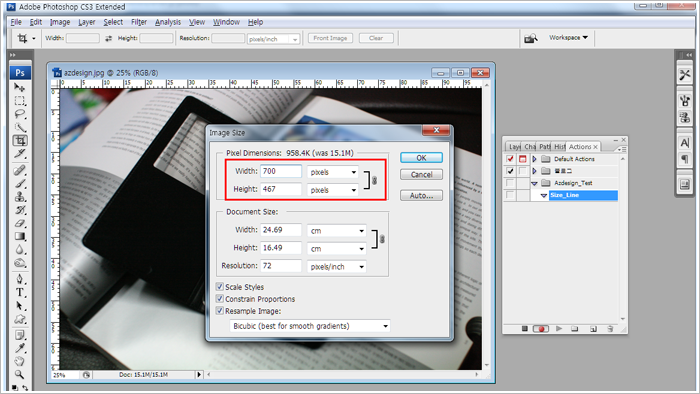Click the crossed-tools icon in right dock
Image resolution: width=700 pixels, height=394 pixels.
click(684, 75)
